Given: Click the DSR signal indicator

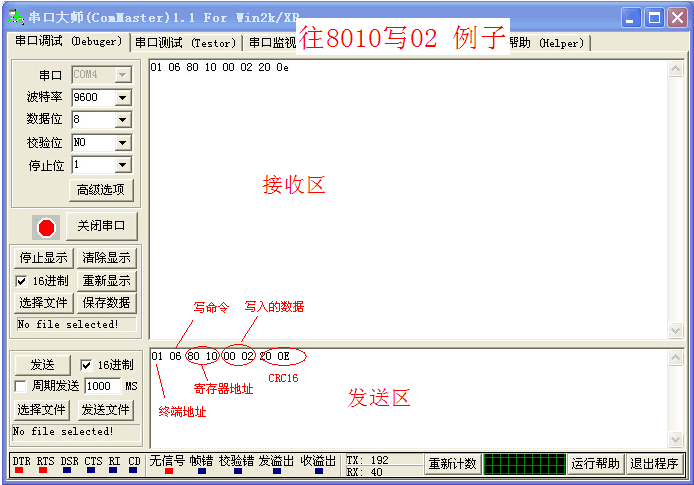Looking at the screenshot, I should (69, 464).
